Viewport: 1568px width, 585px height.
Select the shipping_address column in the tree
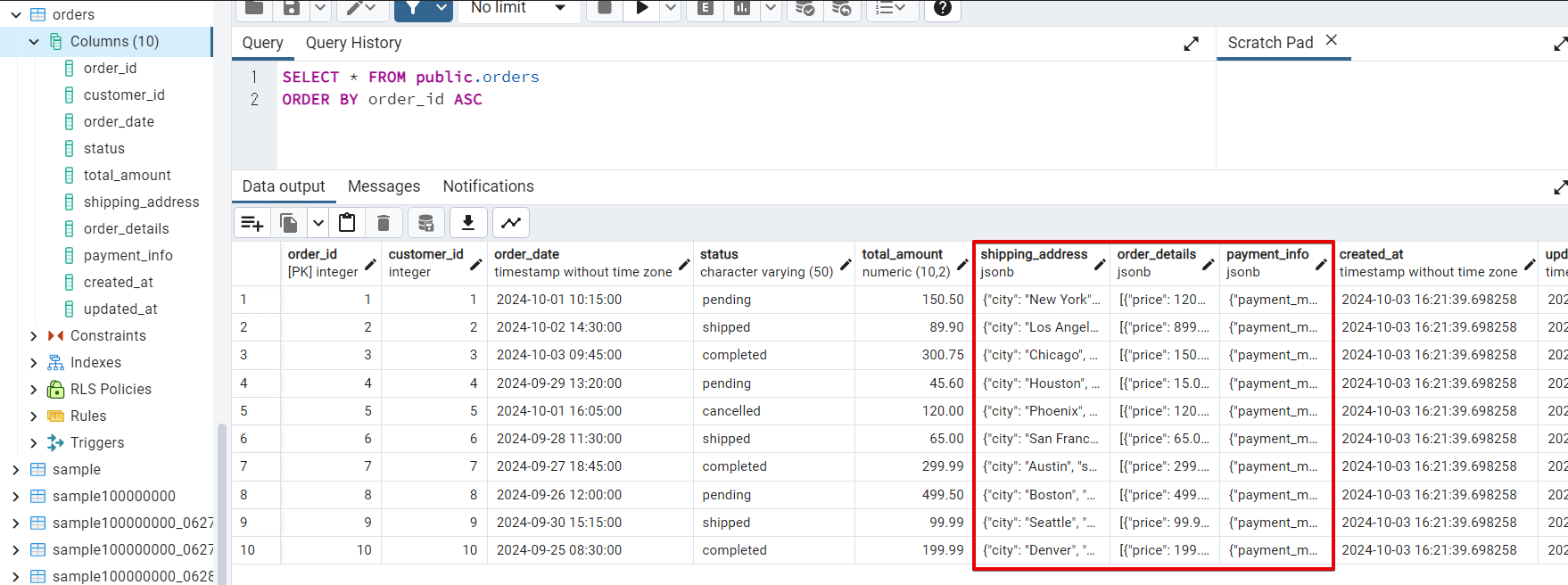coord(141,202)
